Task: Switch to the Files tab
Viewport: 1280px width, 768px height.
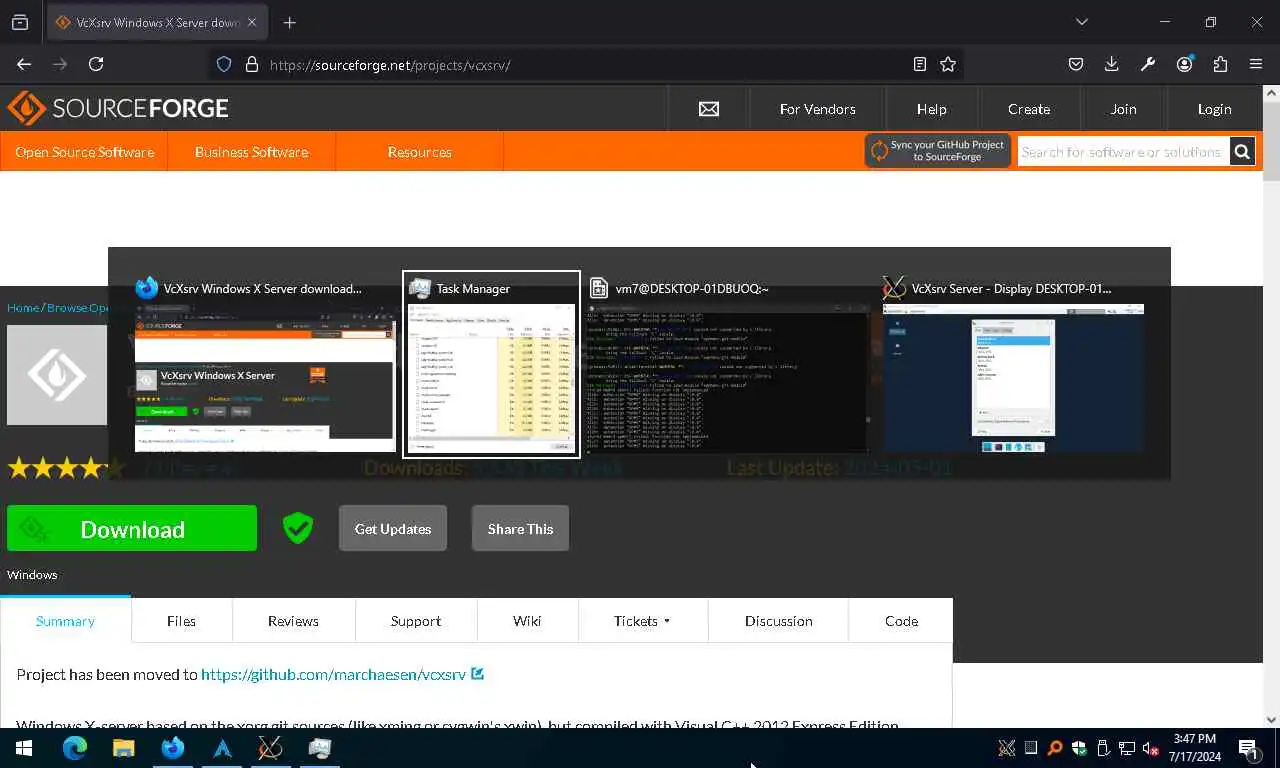Action: [181, 621]
